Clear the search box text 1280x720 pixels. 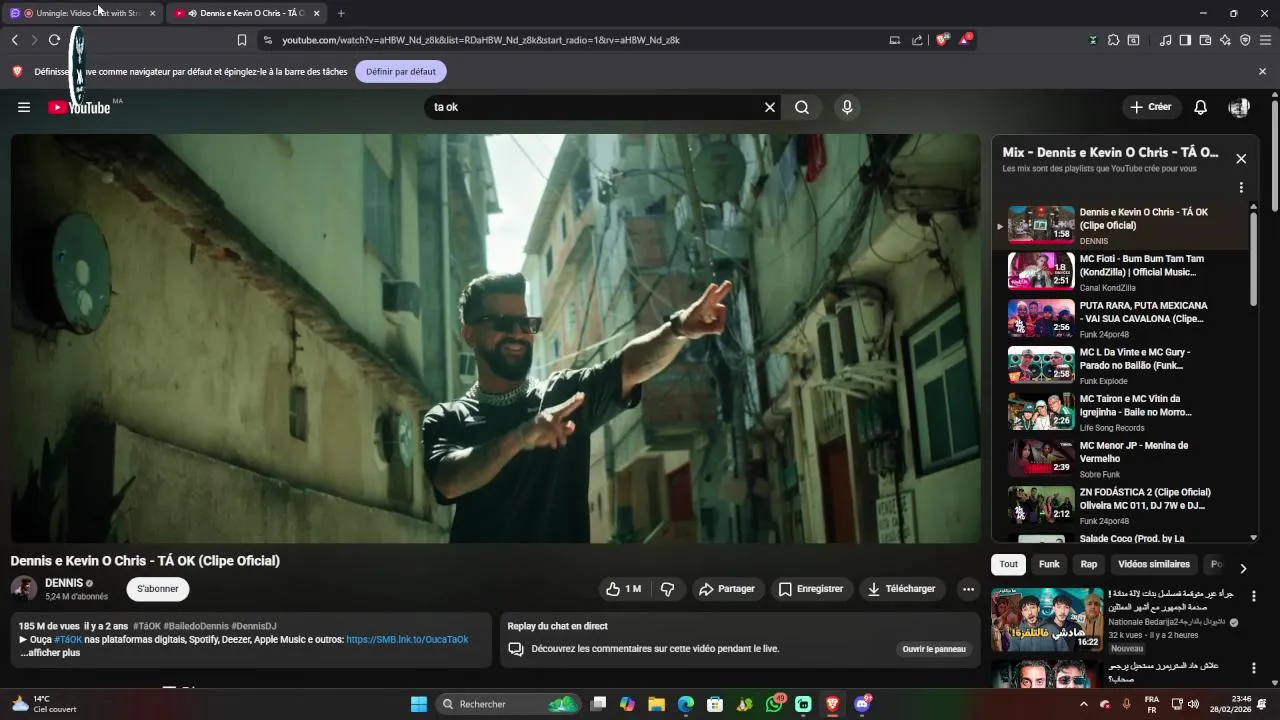pyautogui.click(x=770, y=107)
